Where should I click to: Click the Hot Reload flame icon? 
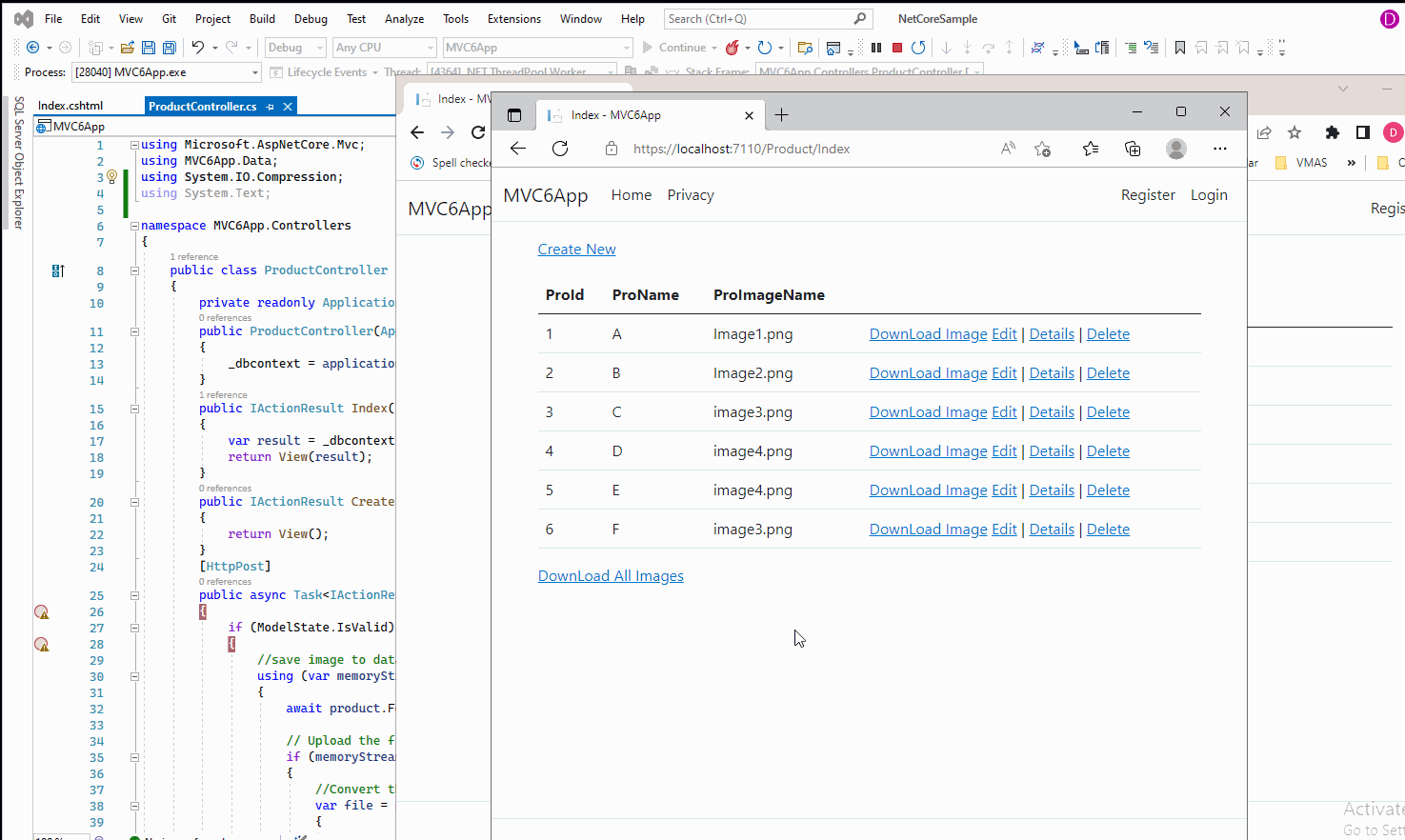[x=732, y=48]
